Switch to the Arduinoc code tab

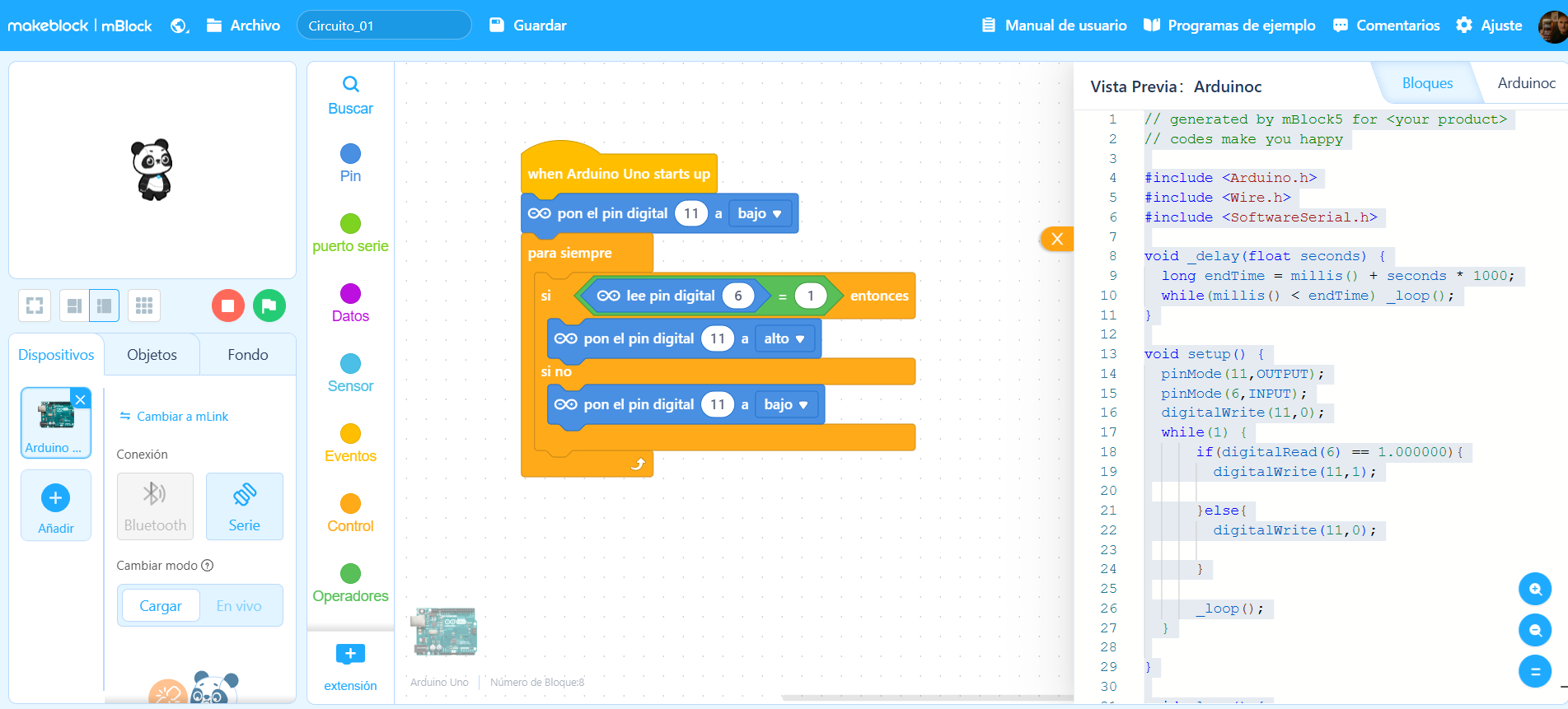(x=1526, y=83)
